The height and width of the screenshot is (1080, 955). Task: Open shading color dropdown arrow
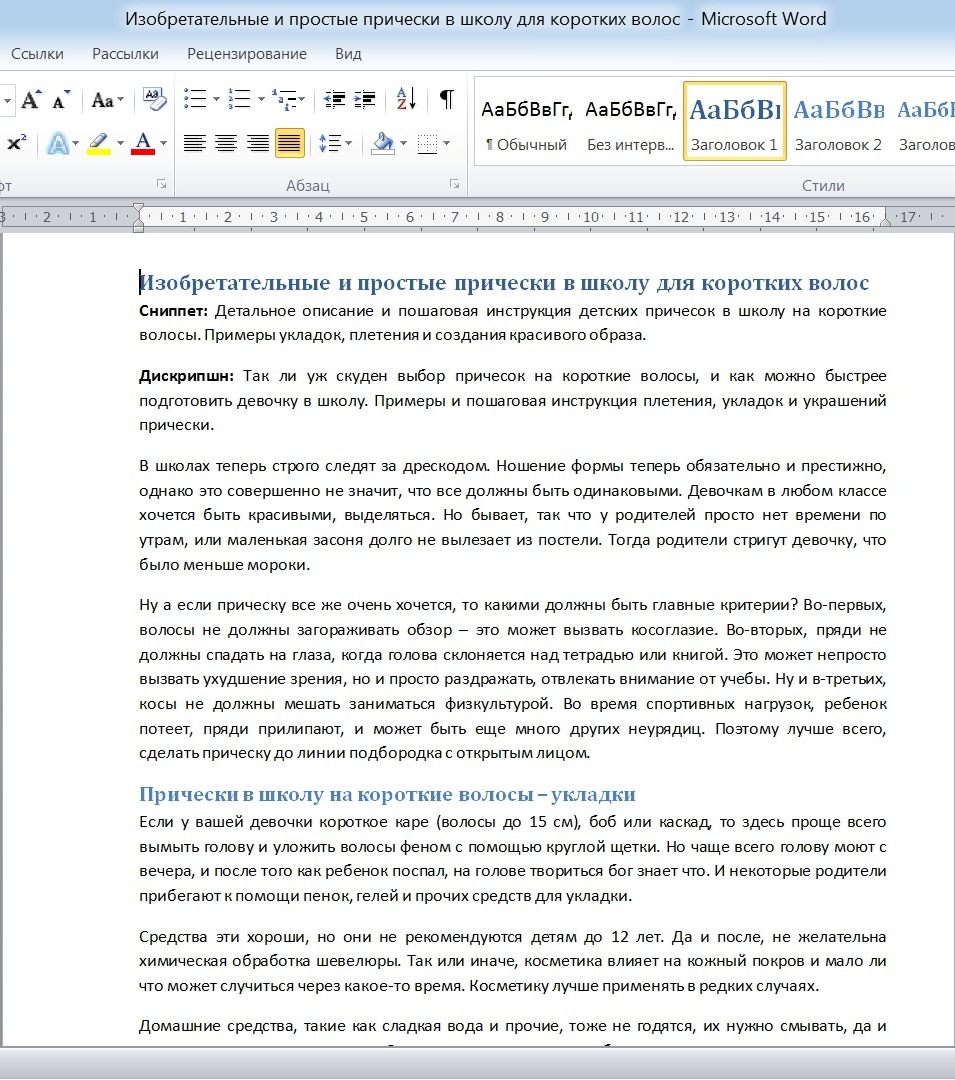pyautogui.click(x=403, y=143)
